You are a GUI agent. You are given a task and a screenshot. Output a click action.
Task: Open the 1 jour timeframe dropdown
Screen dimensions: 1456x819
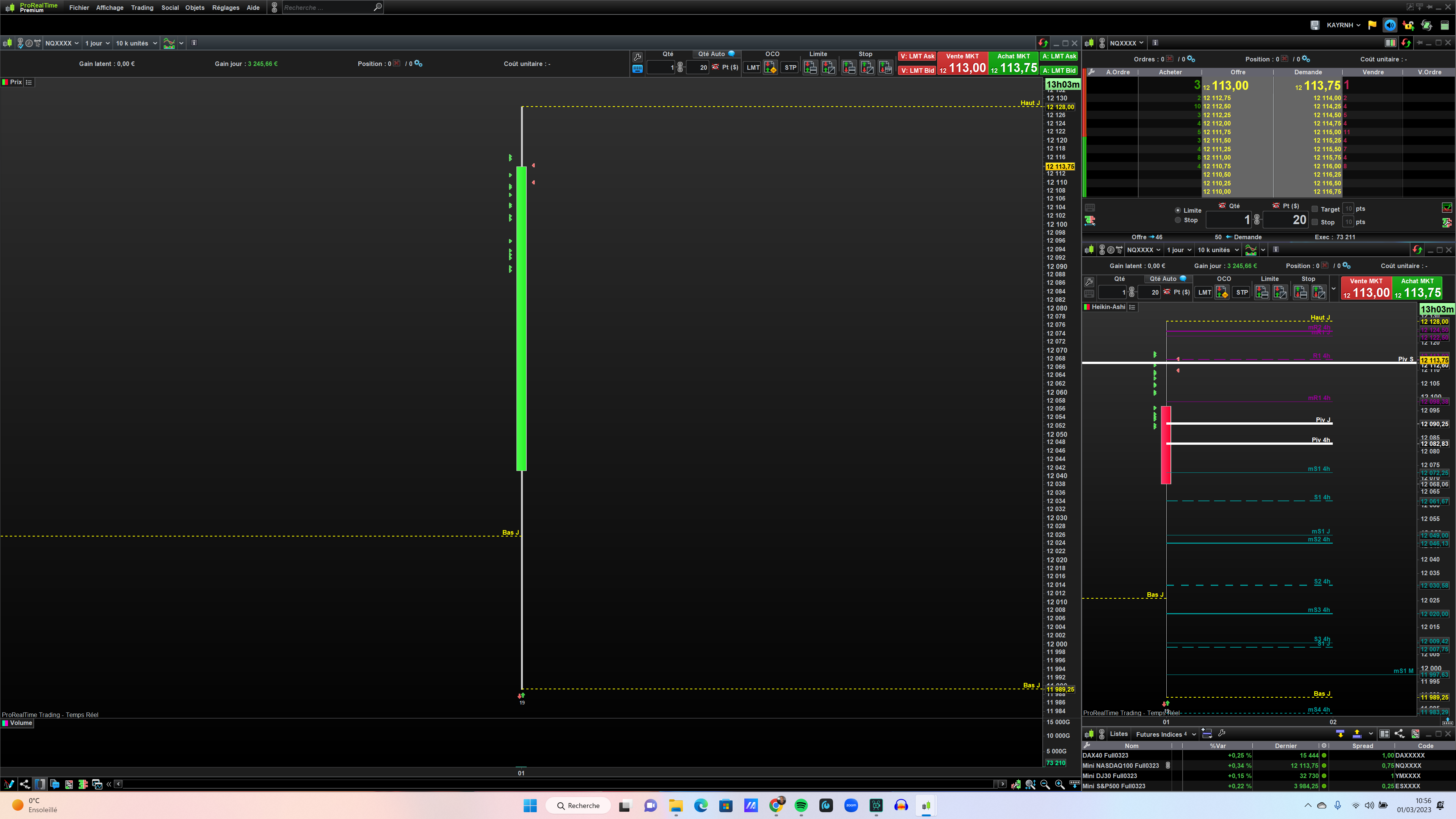[x=97, y=43]
